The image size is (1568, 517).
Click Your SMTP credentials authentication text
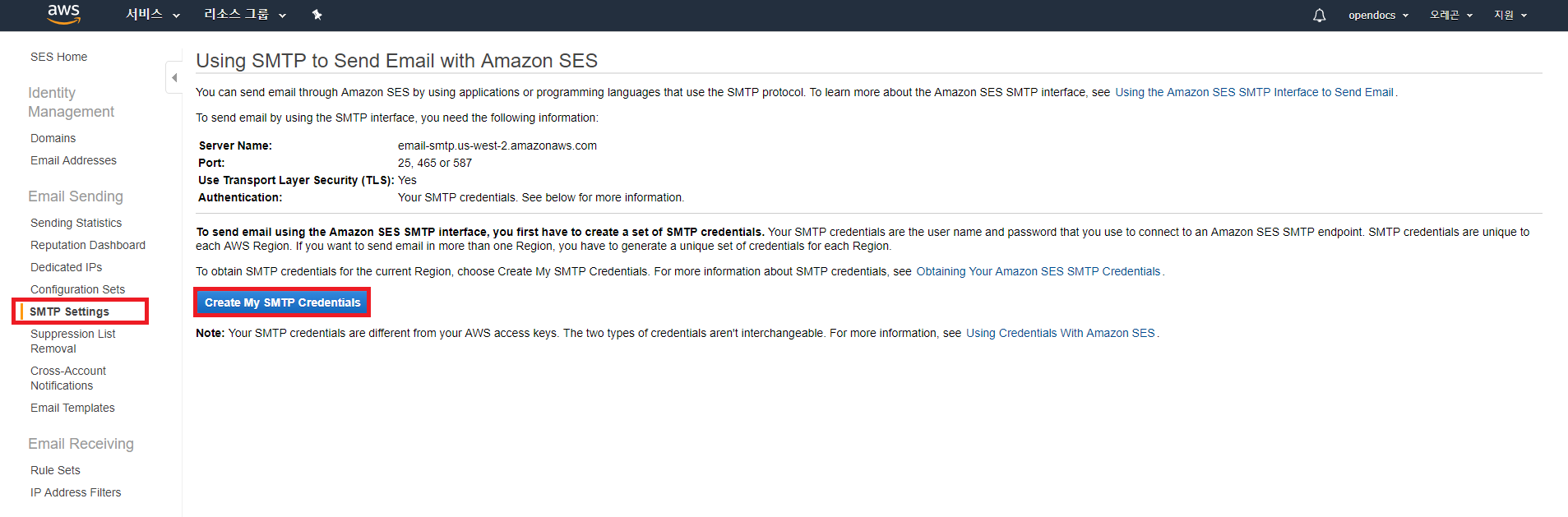[x=541, y=197]
